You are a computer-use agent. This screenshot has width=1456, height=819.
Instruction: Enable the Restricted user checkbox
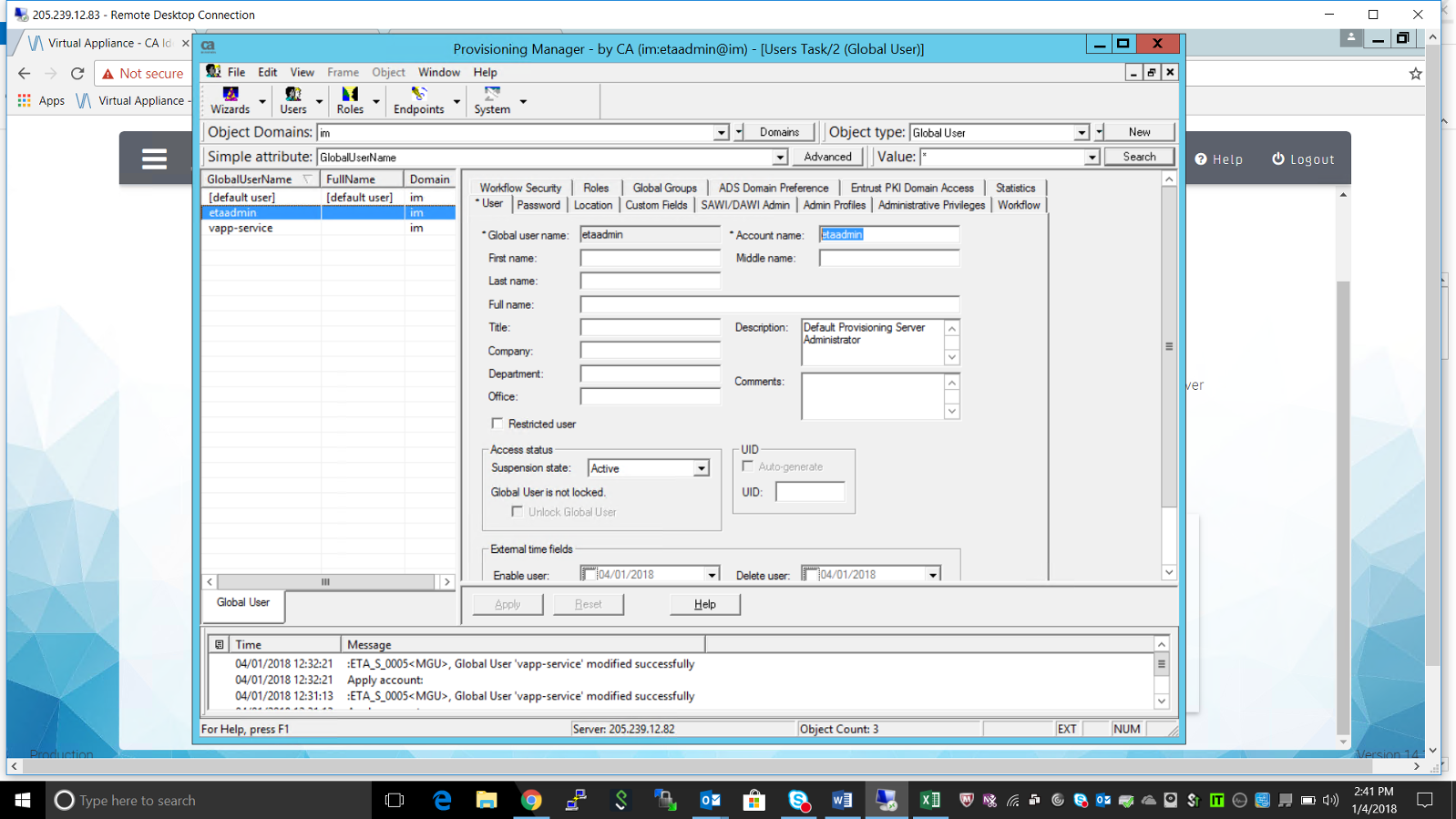pyautogui.click(x=497, y=424)
